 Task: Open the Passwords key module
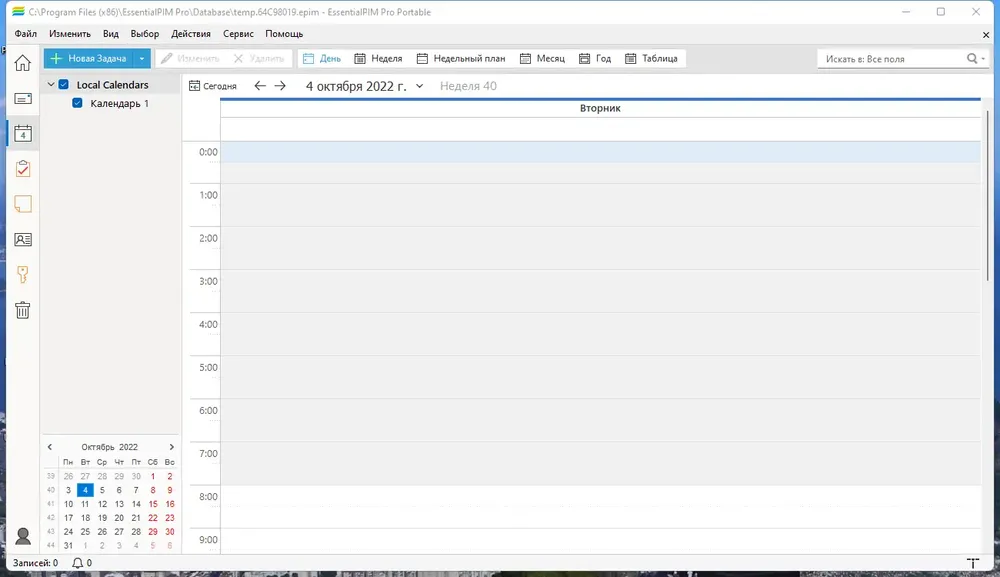click(22, 275)
